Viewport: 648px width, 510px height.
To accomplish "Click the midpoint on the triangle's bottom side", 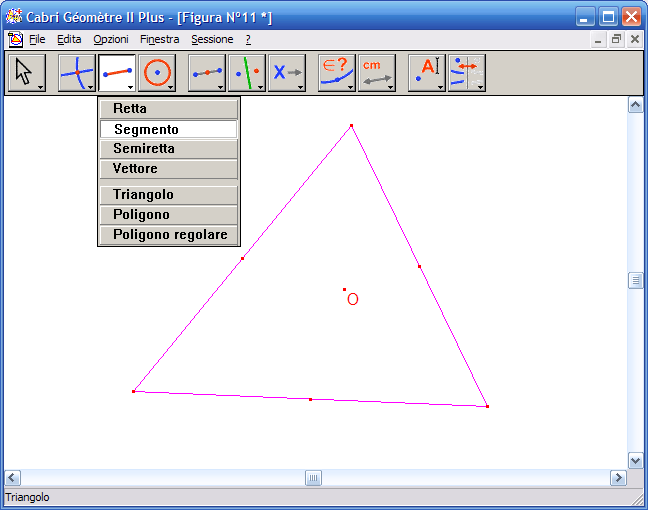I will (310, 400).
